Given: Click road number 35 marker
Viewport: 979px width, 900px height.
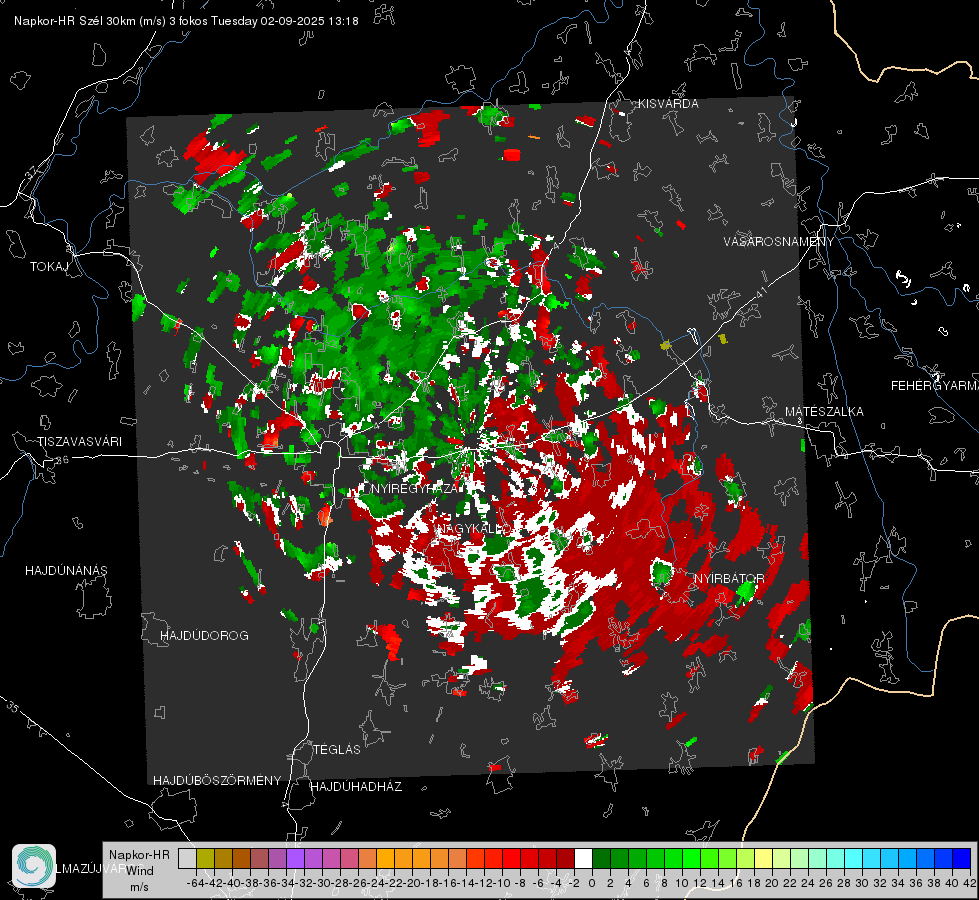Looking at the screenshot, I should (12, 707).
